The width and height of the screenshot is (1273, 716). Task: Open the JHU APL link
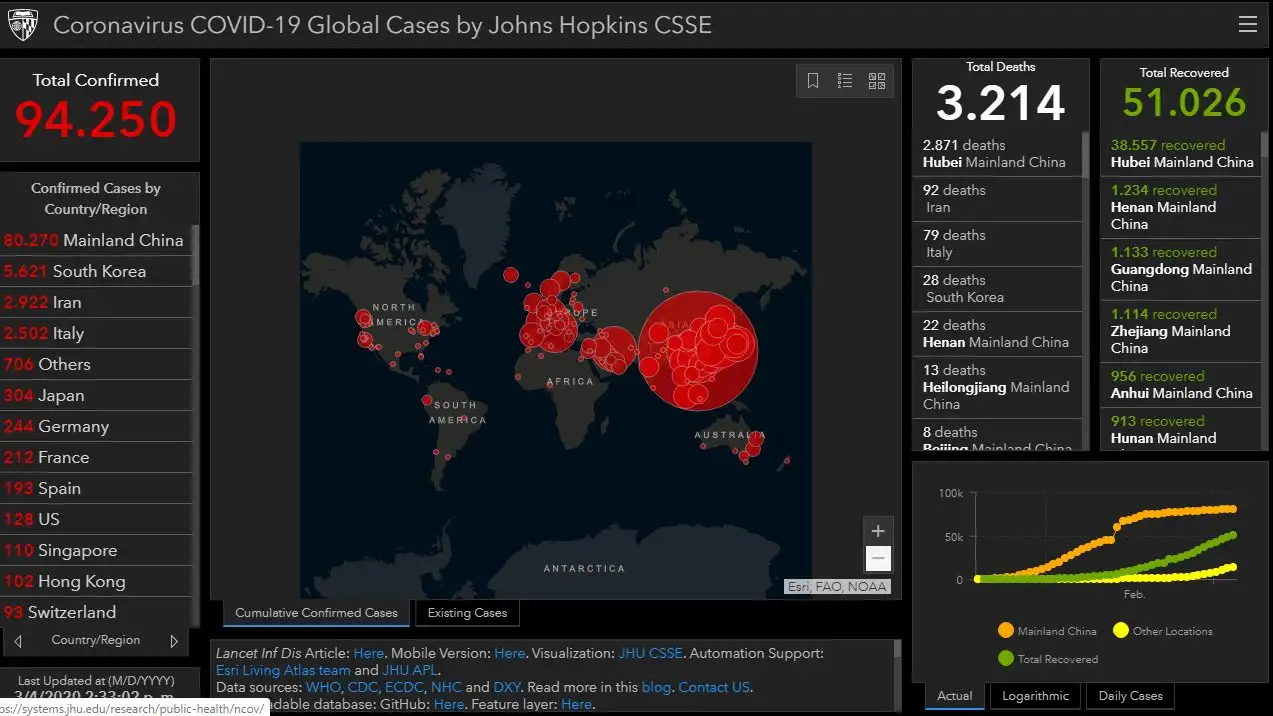click(x=409, y=670)
